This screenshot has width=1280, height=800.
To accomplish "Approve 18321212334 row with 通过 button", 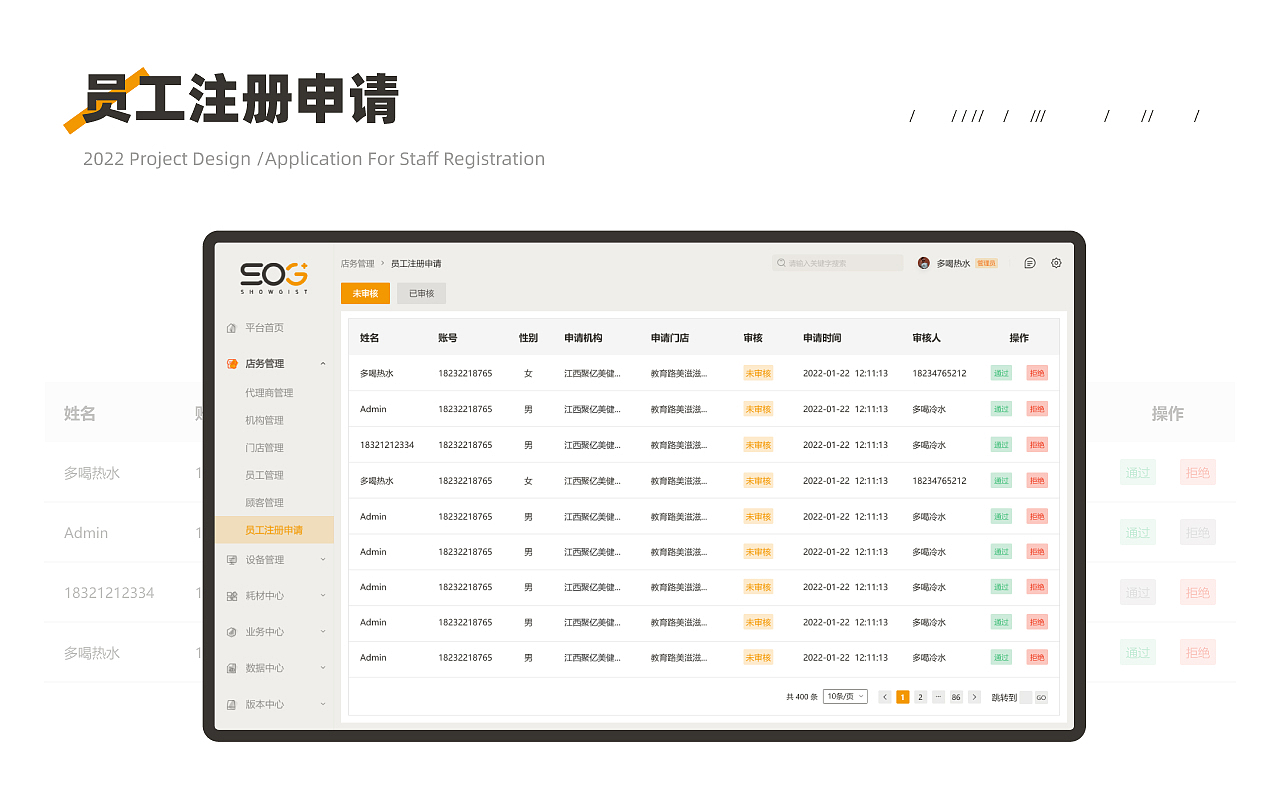I will [1001, 445].
